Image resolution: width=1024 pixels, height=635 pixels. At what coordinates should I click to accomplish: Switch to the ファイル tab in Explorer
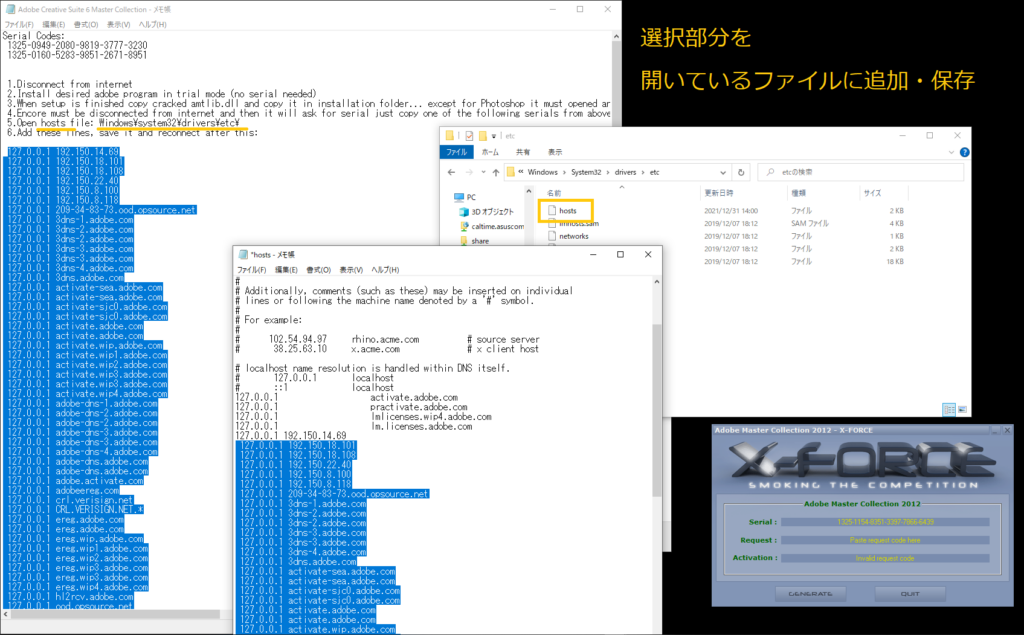tap(456, 152)
